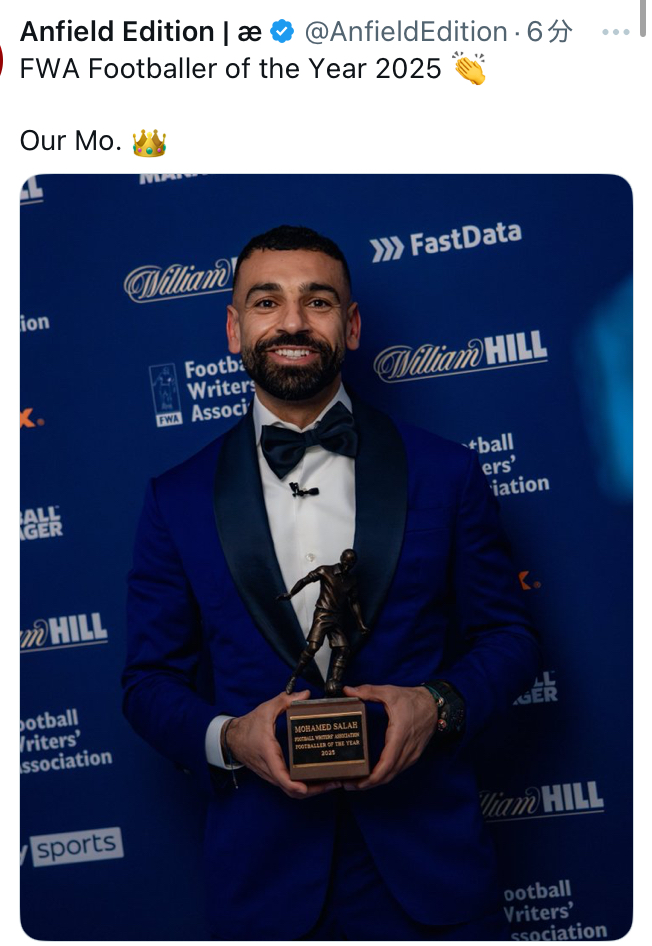The height and width of the screenshot is (946, 652).
Task: Open the attached photo of the award winner
Action: pos(326,557)
